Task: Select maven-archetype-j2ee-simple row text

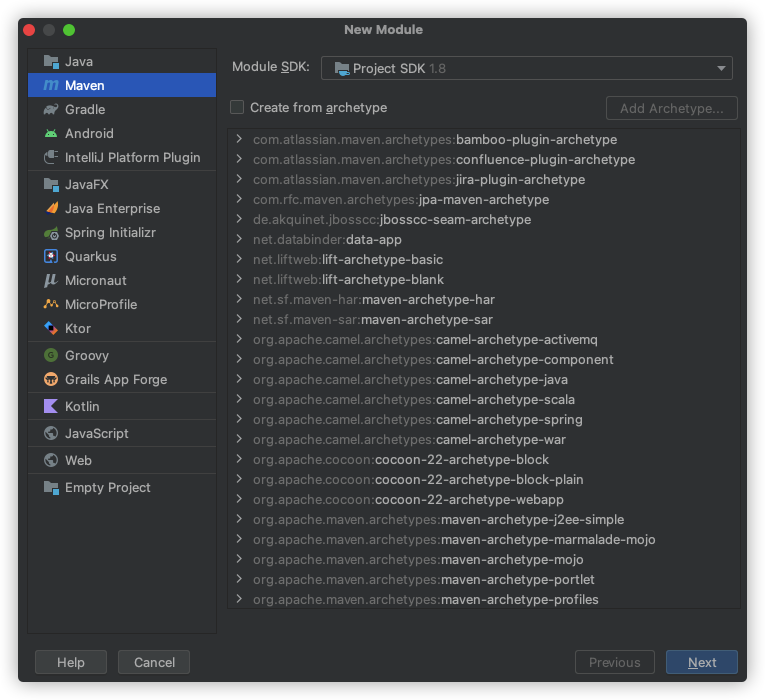Action: coord(439,520)
